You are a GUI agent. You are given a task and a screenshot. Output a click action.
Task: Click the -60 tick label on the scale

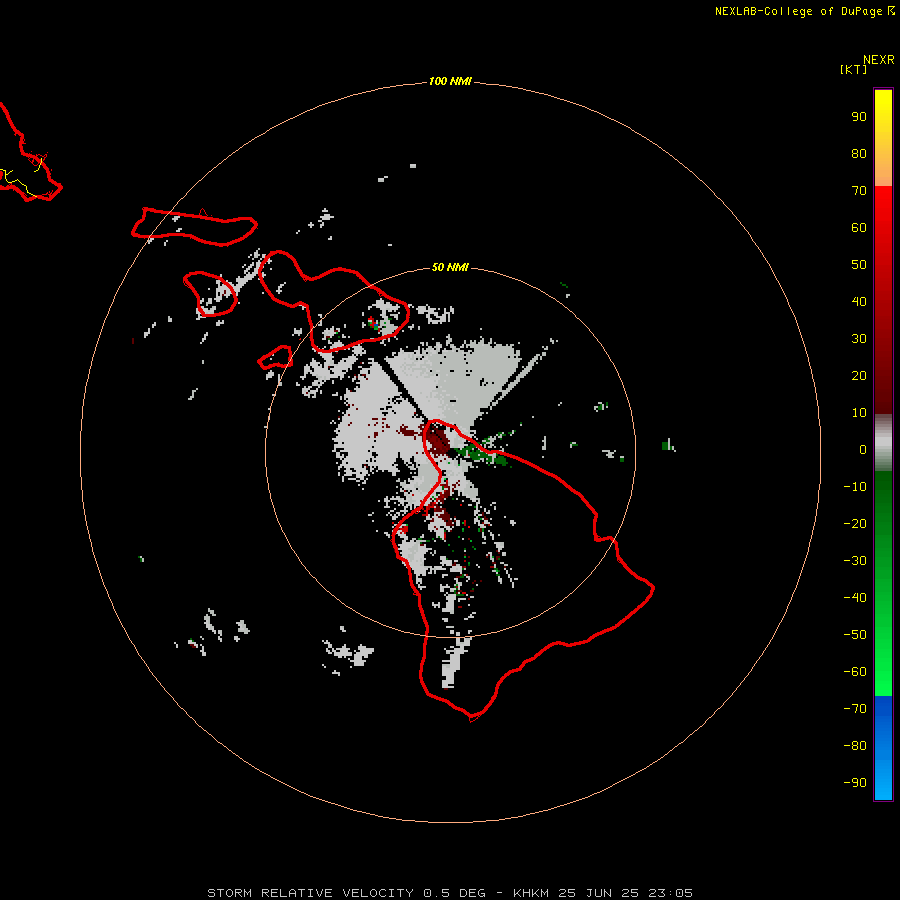[x=855, y=672]
